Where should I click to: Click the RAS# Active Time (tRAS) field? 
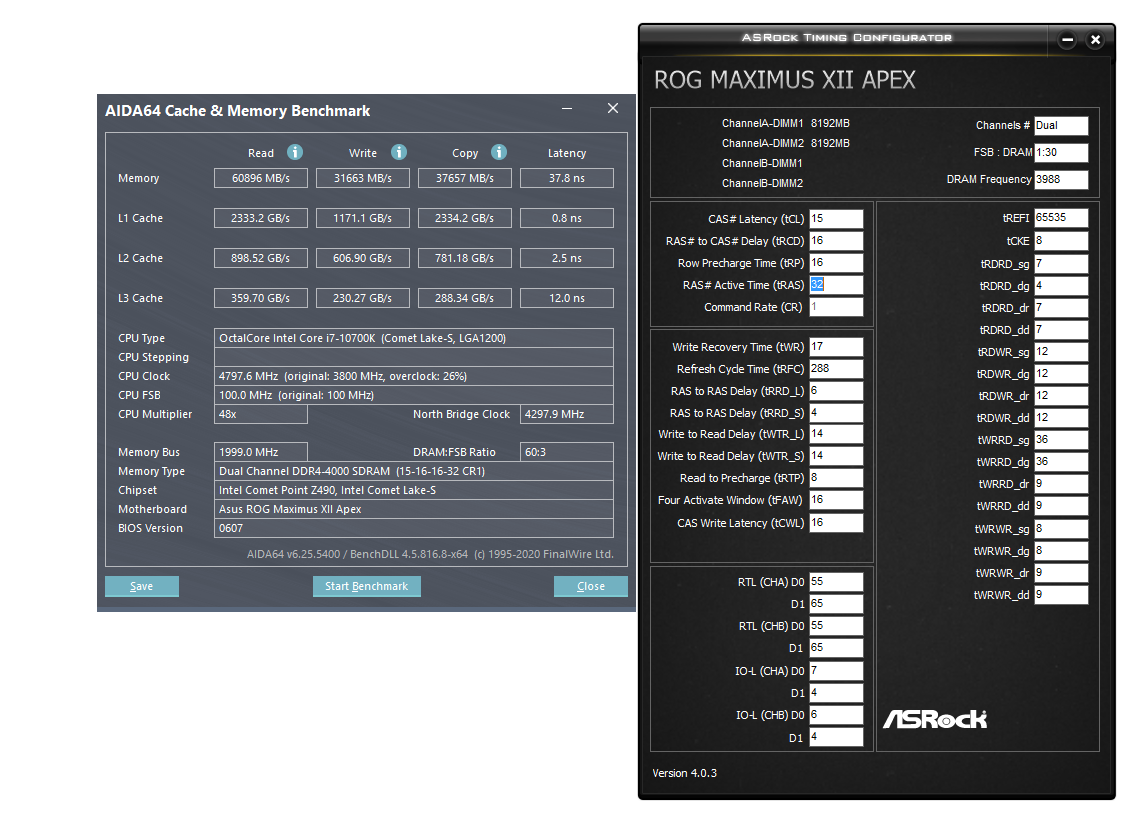coord(836,285)
